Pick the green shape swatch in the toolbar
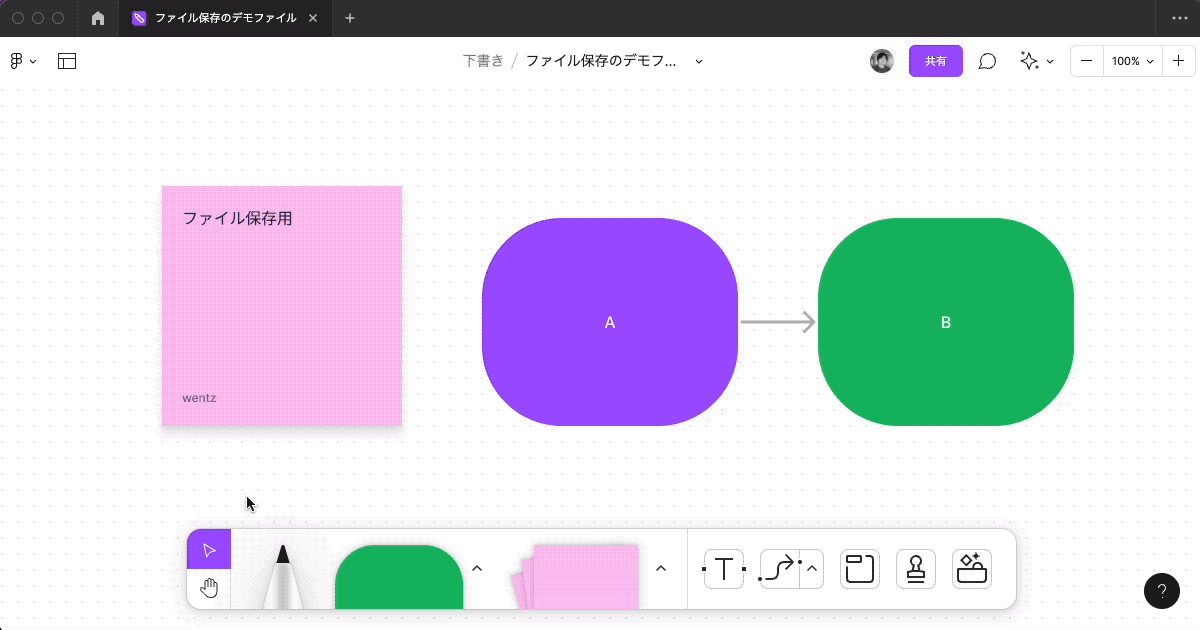Screen dimensions: 1200x630 click(398, 580)
